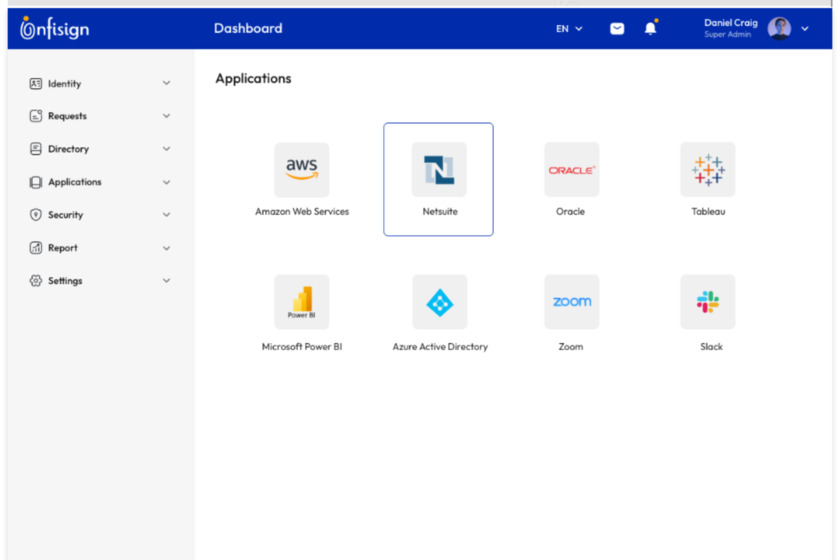Open the Report sidebar item

click(62, 248)
